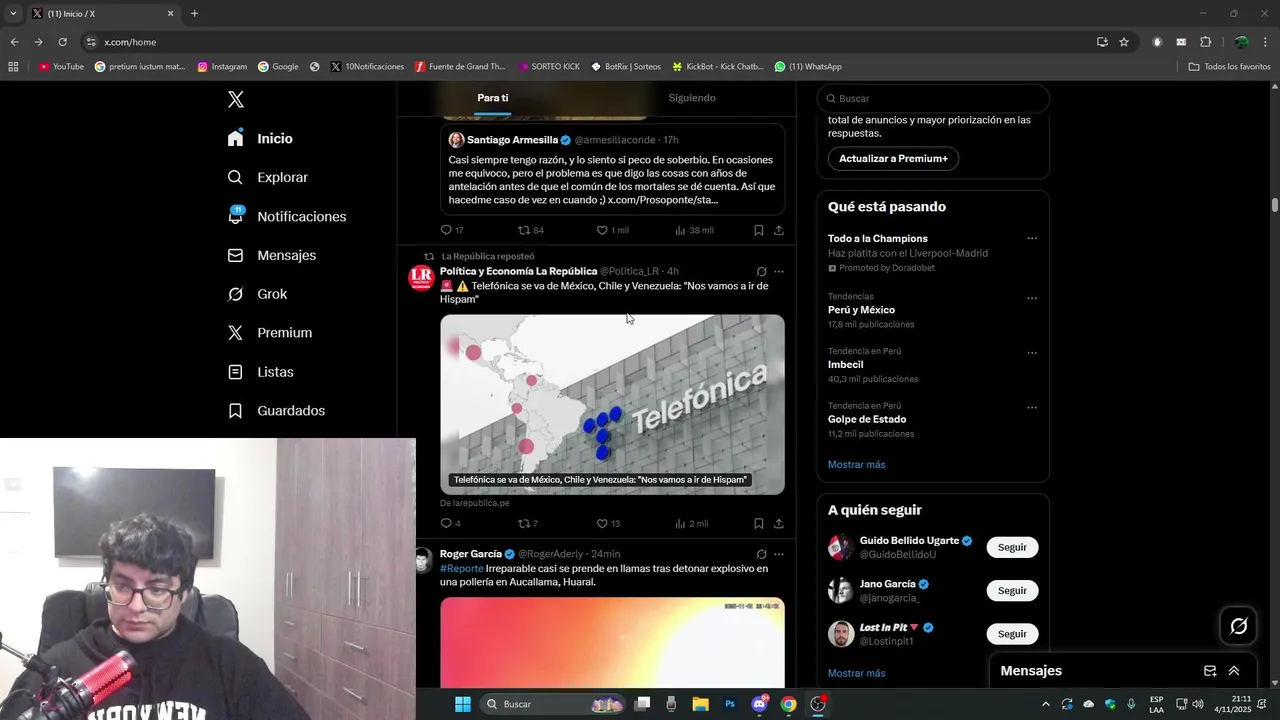Viewport: 1280px width, 720px height.
Task: Switch to the Para ti tab
Action: click(x=492, y=98)
